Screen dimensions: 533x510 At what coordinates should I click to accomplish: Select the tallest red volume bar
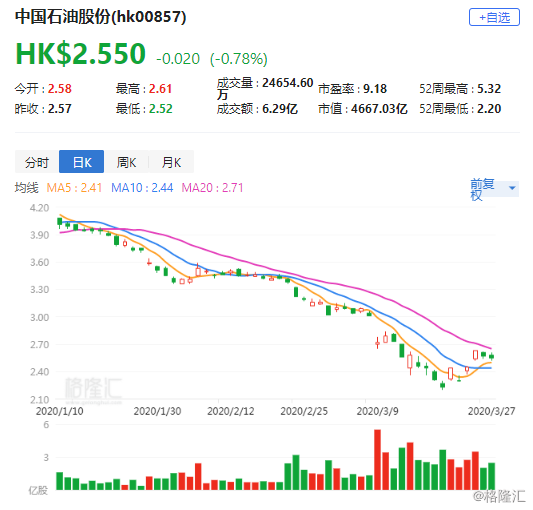[x=377, y=460]
